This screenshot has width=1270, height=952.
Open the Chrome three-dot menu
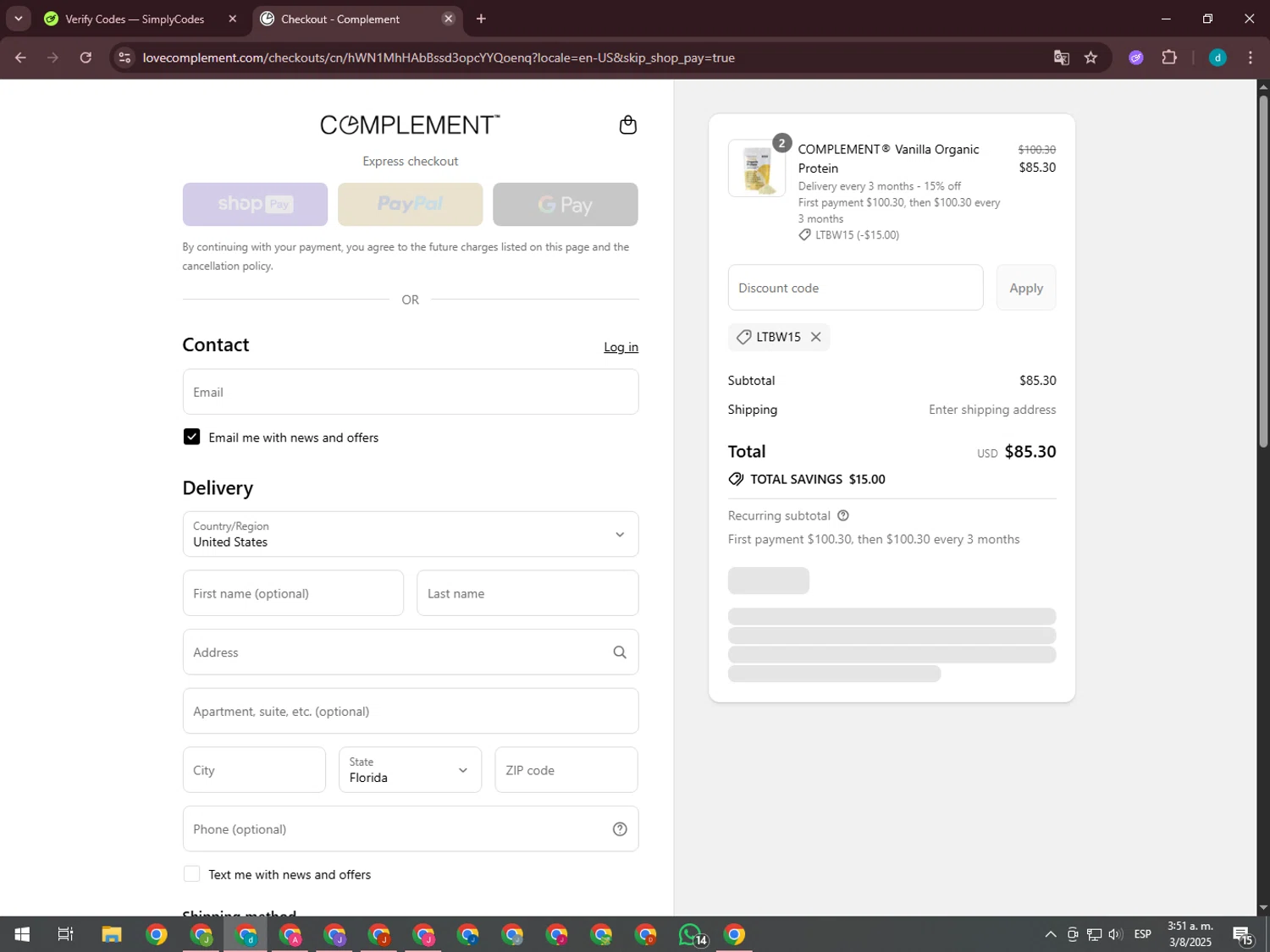click(x=1251, y=58)
